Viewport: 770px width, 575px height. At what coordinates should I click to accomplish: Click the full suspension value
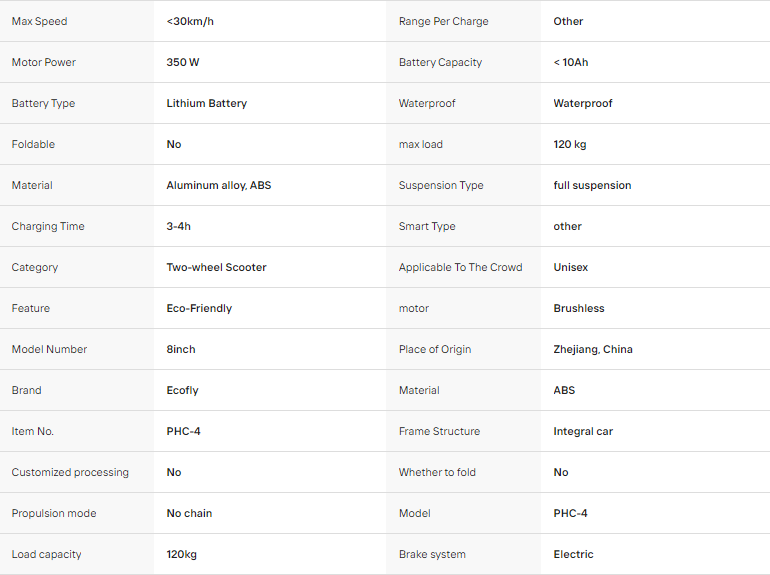click(x=592, y=185)
